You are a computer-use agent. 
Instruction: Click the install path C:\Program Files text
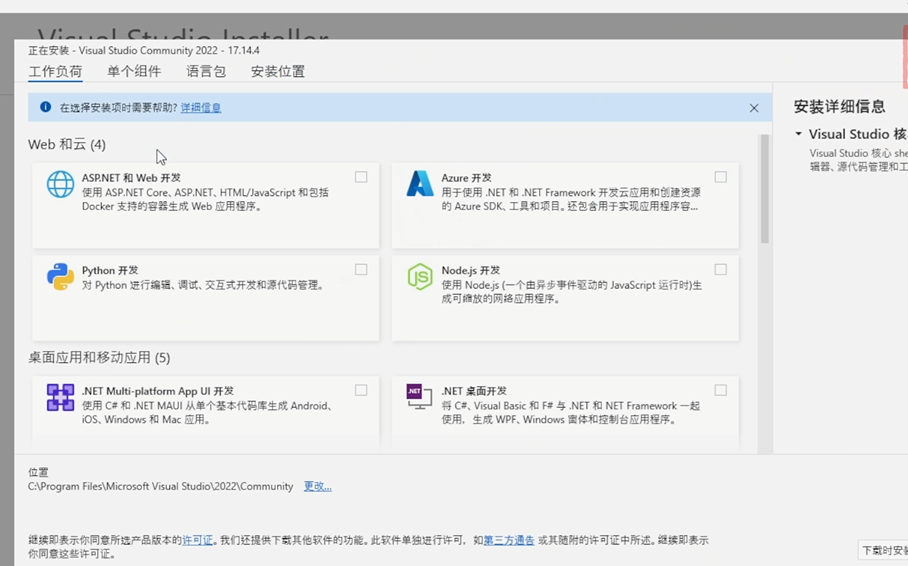(x=160, y=486)
